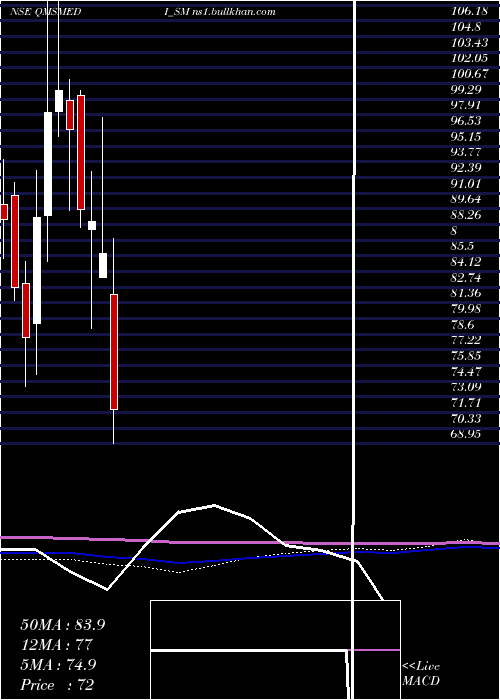Click the '5MA : 74.9' indicator text

(x=58, y=665)
